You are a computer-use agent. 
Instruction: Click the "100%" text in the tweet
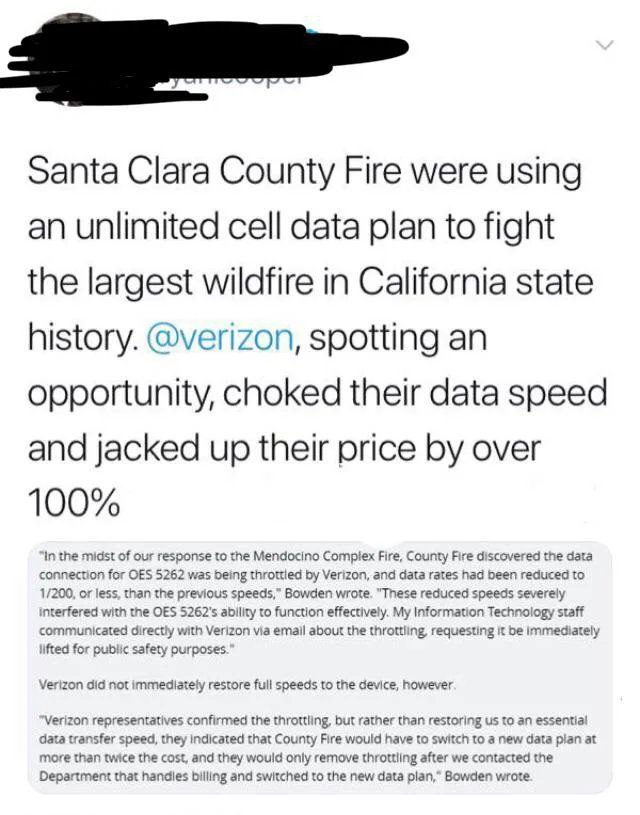click(74, 504)
